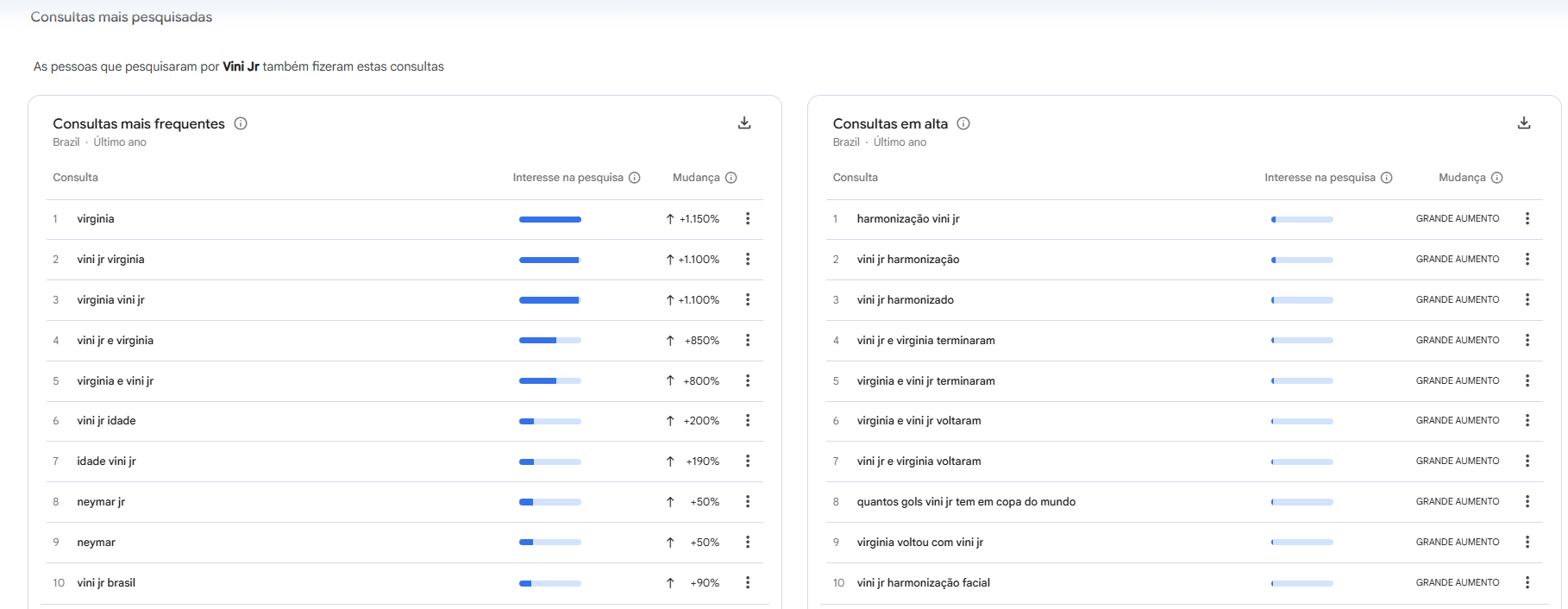Open more options for vini jr e virginia voltaram
Image resolution: width=1568 pixels, height=609 pixels.
click(1527, 461)
